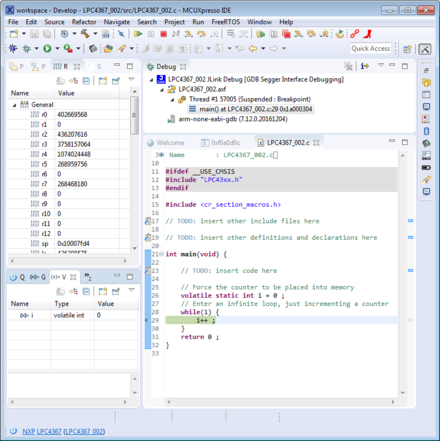Click the New file toolbar icon

[14, 34]
